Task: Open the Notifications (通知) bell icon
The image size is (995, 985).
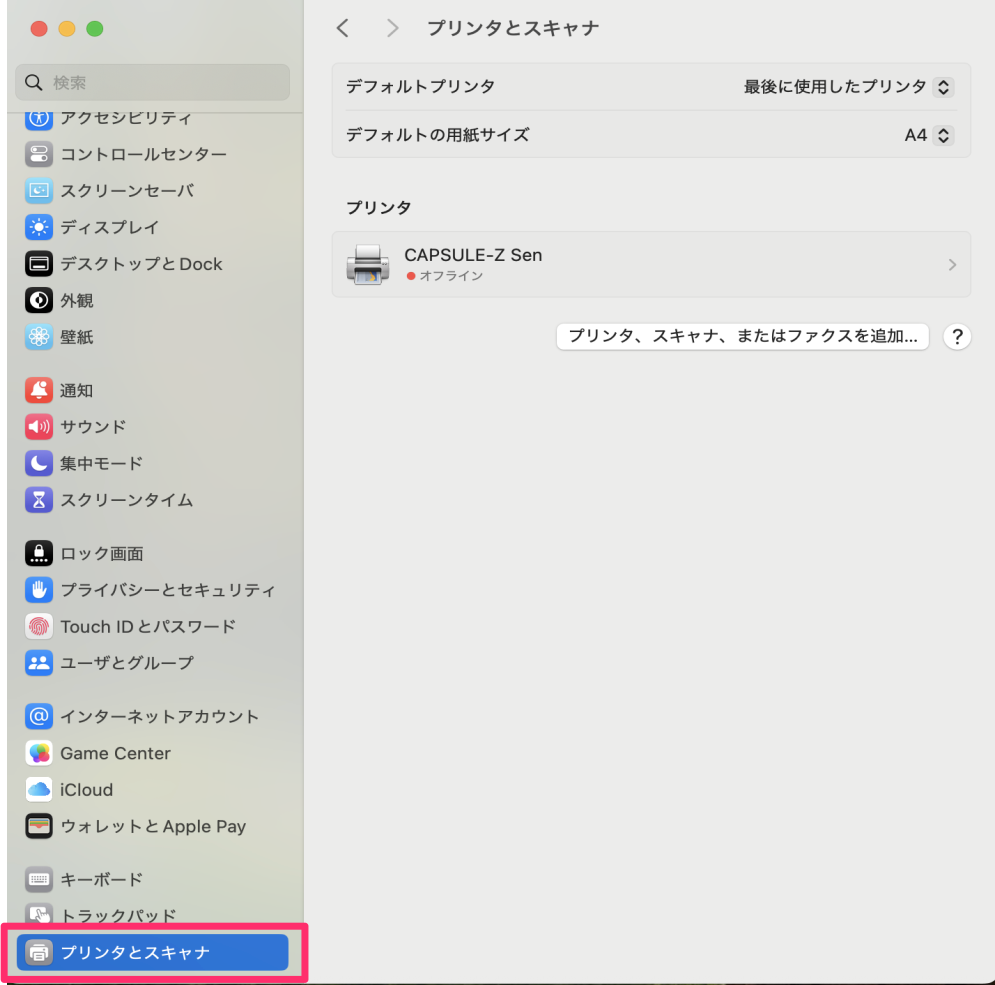Action: pyautogui.click(x=39, y=390)
